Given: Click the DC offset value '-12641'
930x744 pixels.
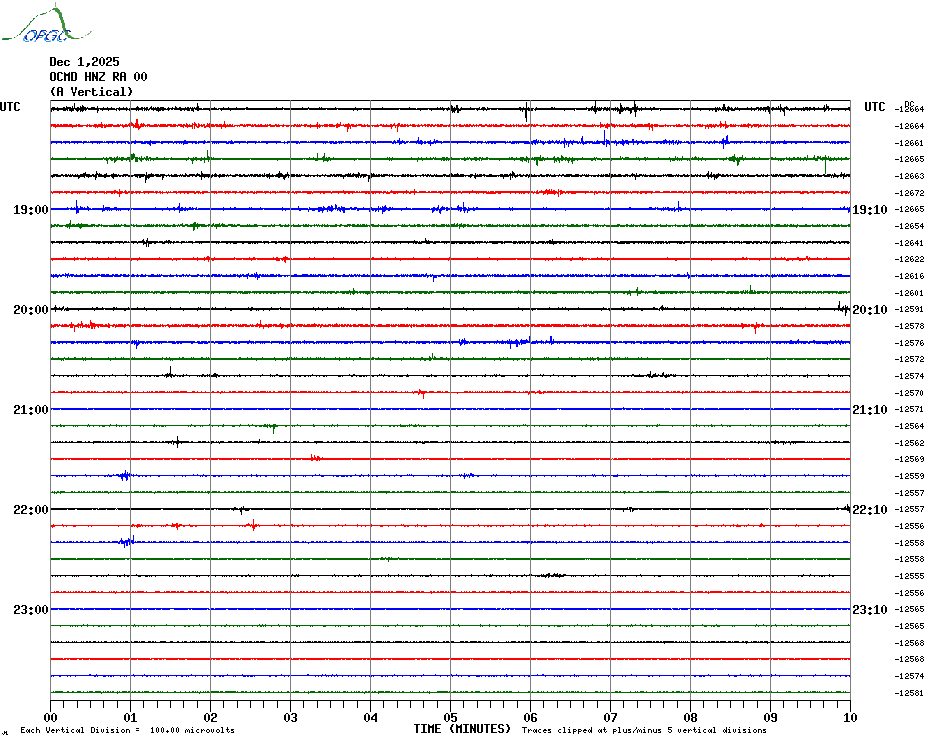Looking at the screenshot, I should tap(910, 243).
